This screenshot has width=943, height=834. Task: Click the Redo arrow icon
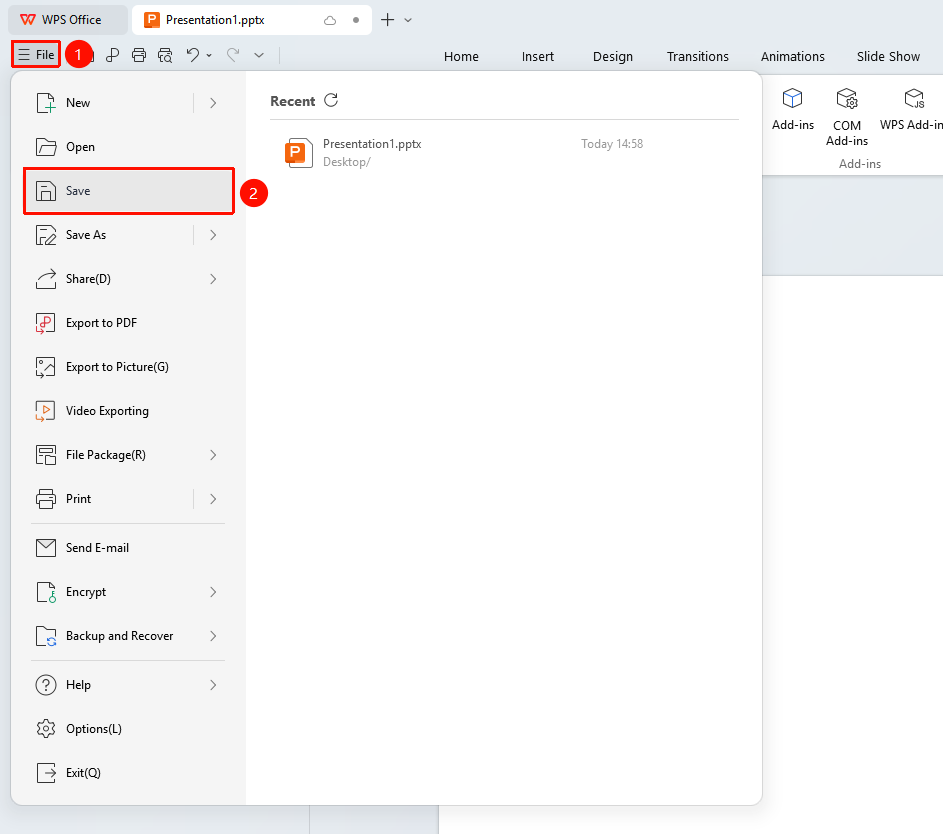pyautogui.click(x=233, y=55)
